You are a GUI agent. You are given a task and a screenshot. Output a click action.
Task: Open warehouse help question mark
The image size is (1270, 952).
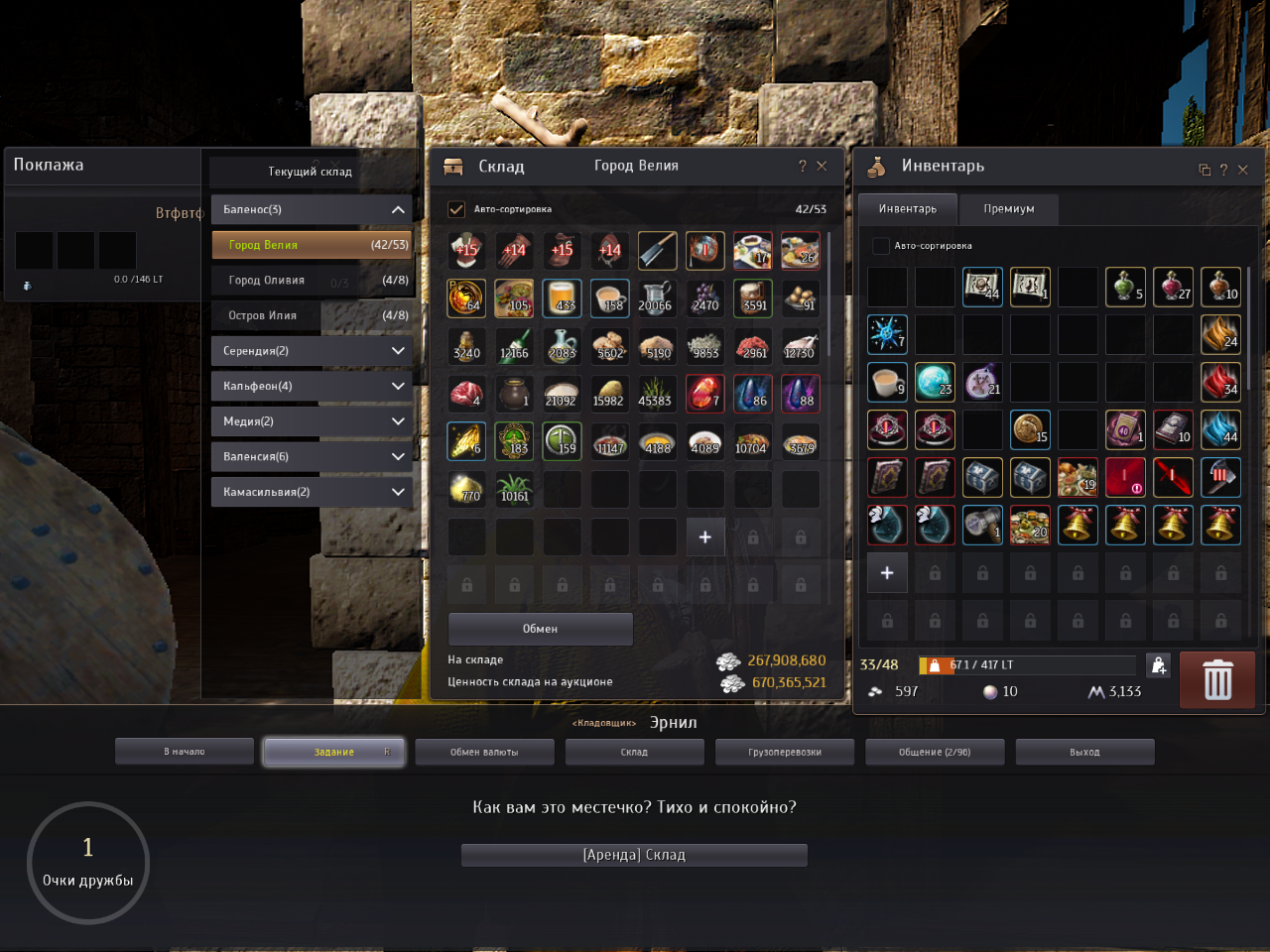(x=803, y=166)
